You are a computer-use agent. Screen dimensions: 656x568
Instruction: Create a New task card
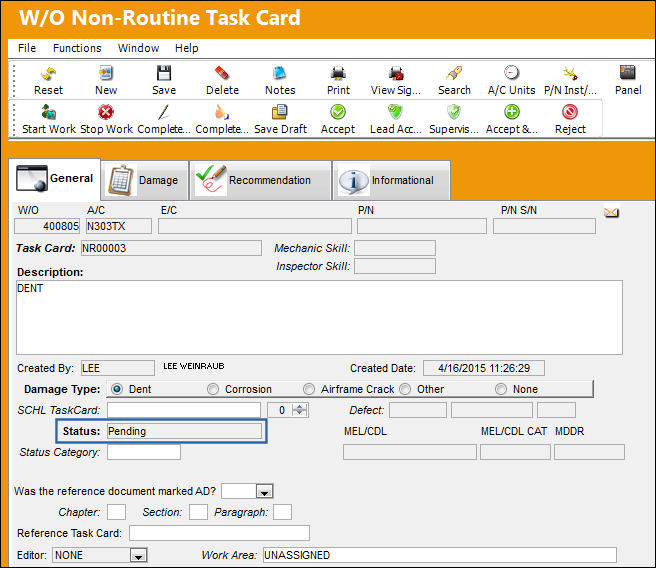tap(106, 73)
